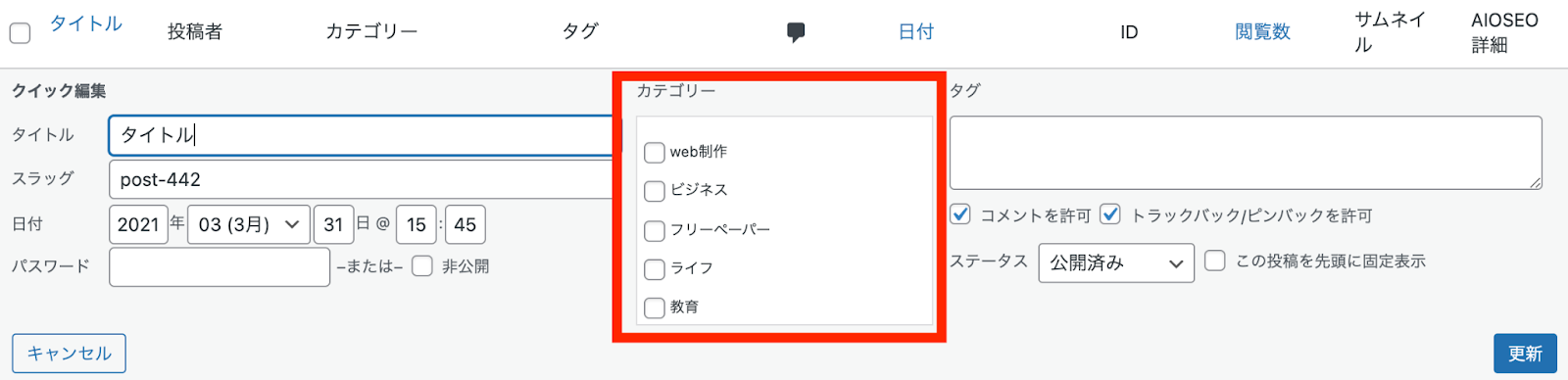Sort posts by タイトル column header

point(86,24)
